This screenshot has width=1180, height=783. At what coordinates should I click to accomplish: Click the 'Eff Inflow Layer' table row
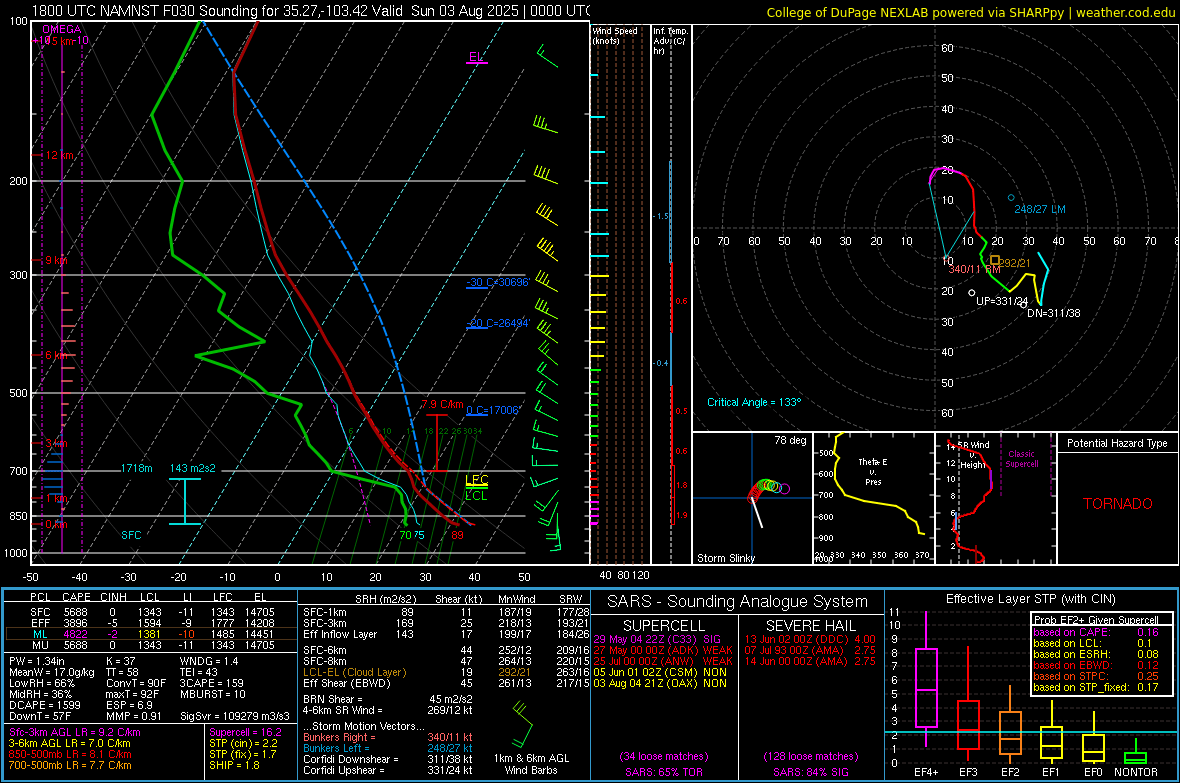[446, 634]
